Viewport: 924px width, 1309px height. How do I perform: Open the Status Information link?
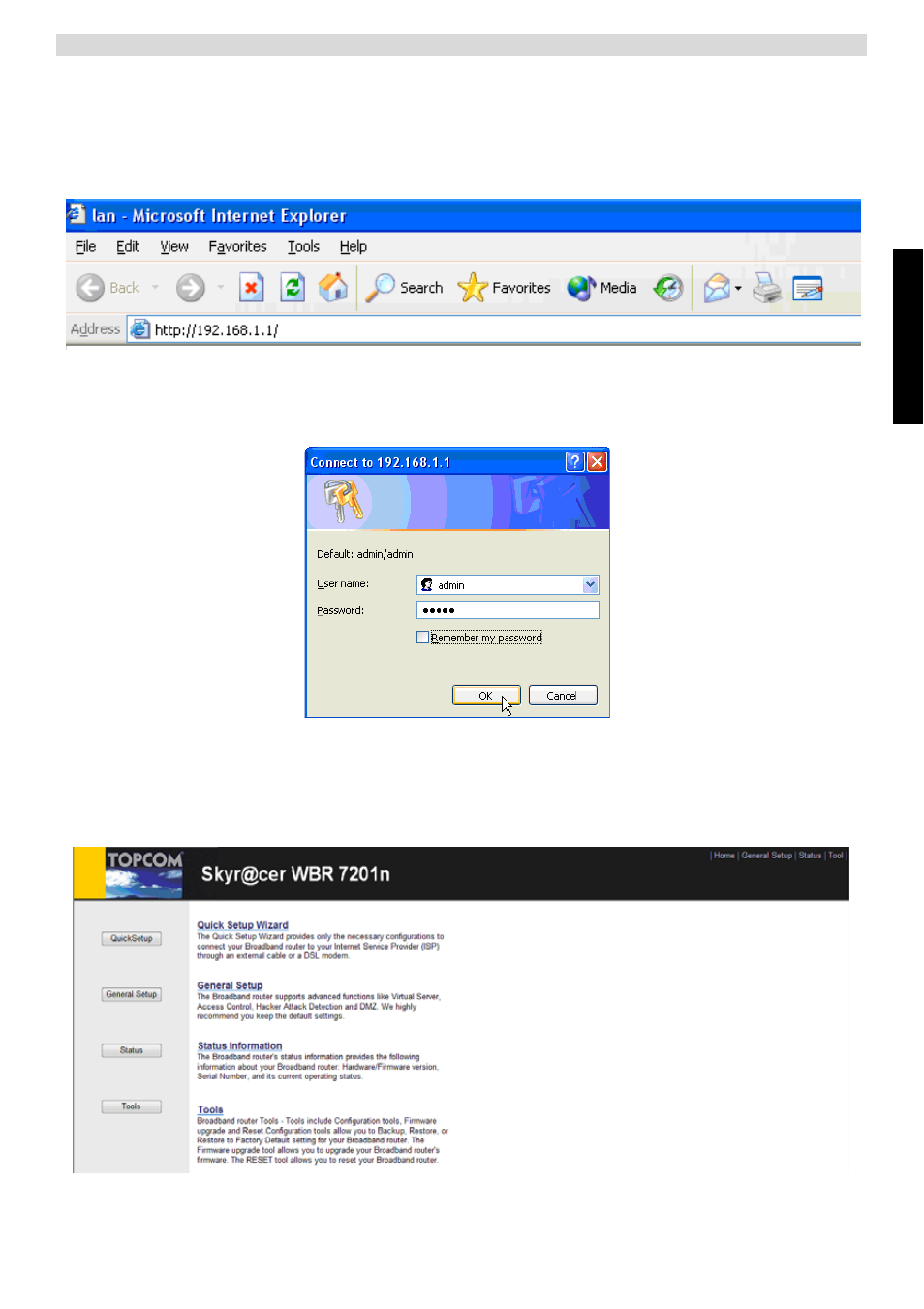(239, 1046)
